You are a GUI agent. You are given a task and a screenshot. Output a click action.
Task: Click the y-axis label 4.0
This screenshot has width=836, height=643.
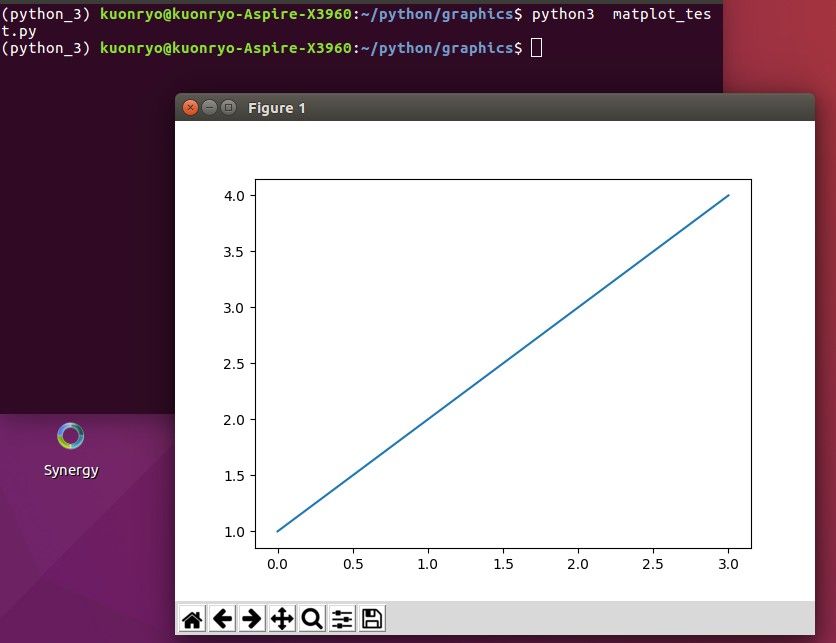[234, 196]
